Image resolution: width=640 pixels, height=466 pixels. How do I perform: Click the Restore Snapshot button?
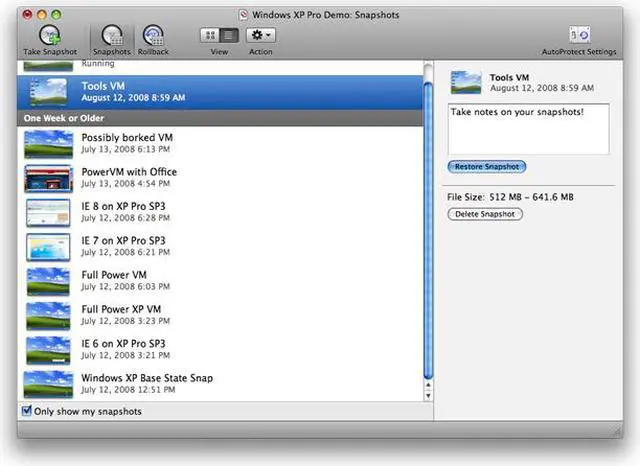pos(487,166)
